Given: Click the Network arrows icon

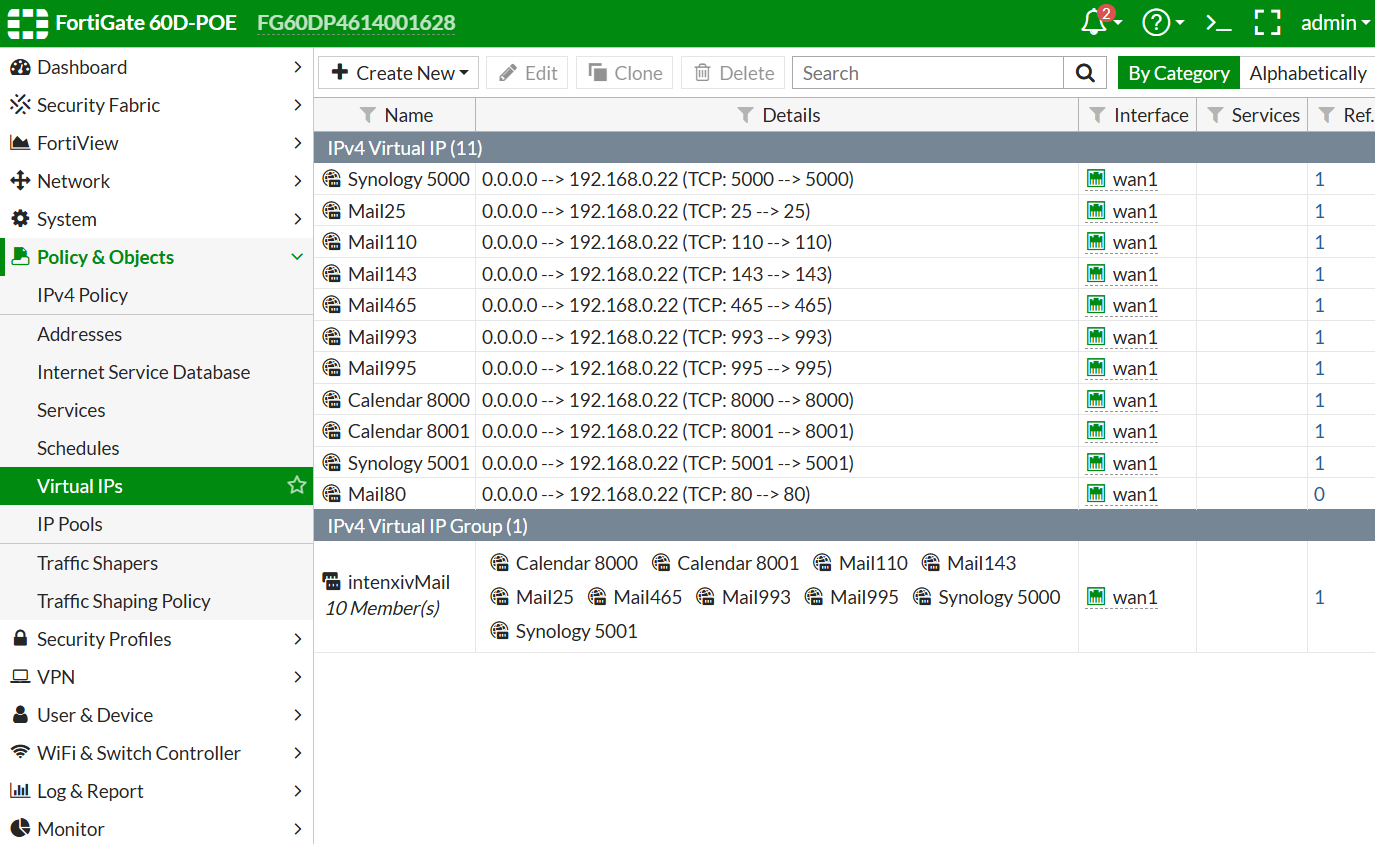Looking at the screenshot, I should pyautogui.click(x=19, y=181).
